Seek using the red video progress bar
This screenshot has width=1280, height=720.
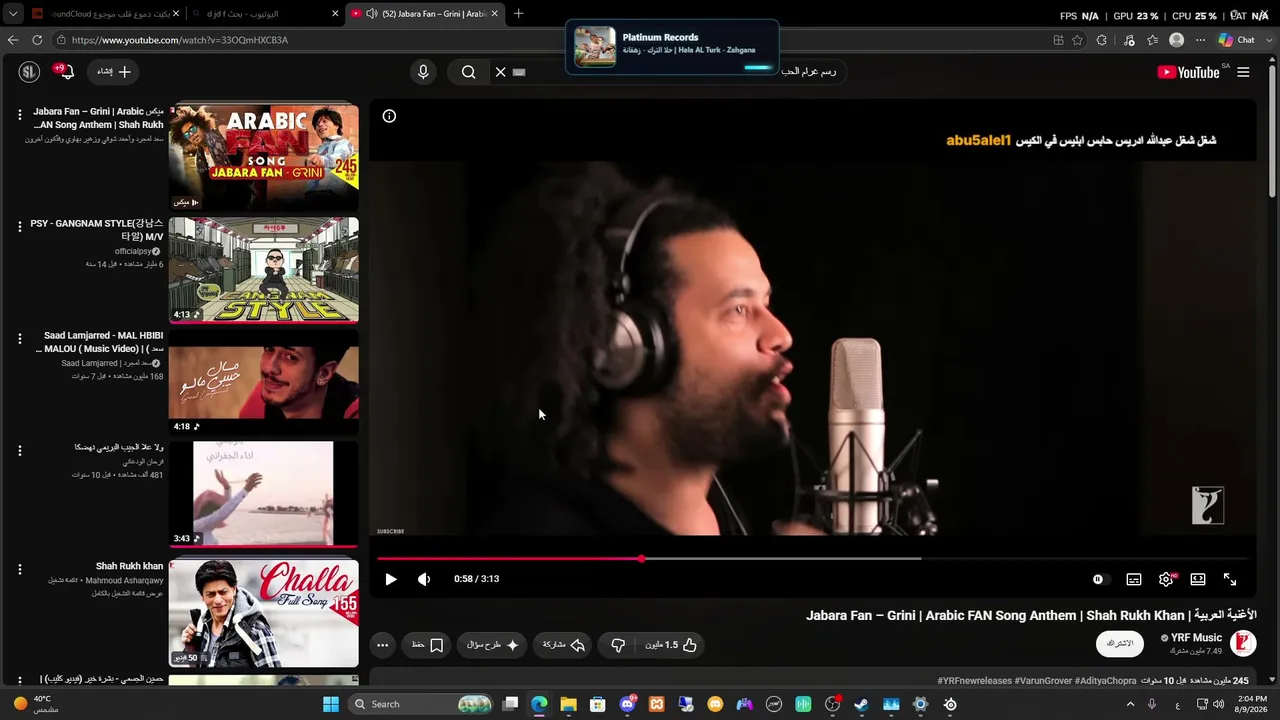[813, 559]
